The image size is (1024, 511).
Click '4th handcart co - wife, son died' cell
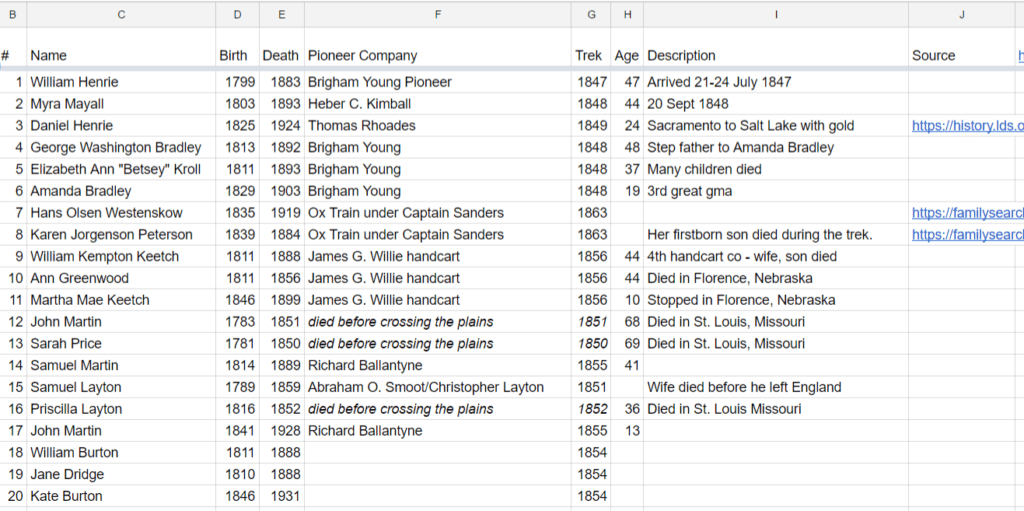[776, 256]
